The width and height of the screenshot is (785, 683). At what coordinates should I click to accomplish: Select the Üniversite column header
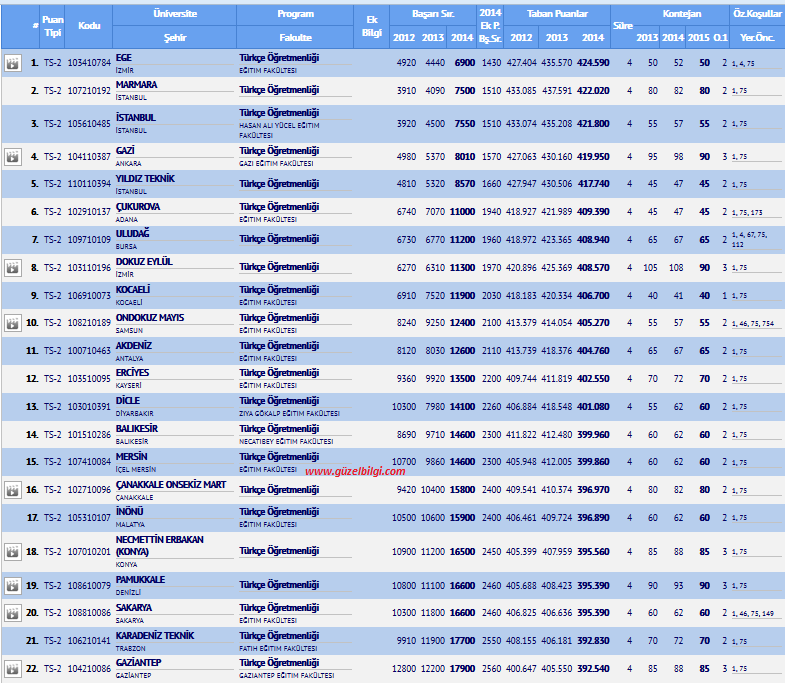click(x=174, y=14)
